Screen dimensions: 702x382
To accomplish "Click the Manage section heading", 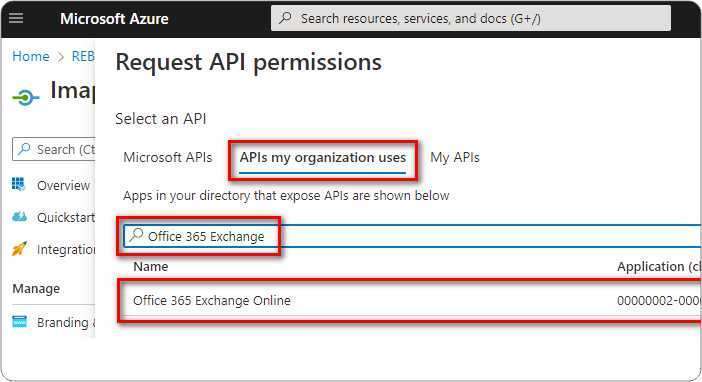I will (36, 289).
